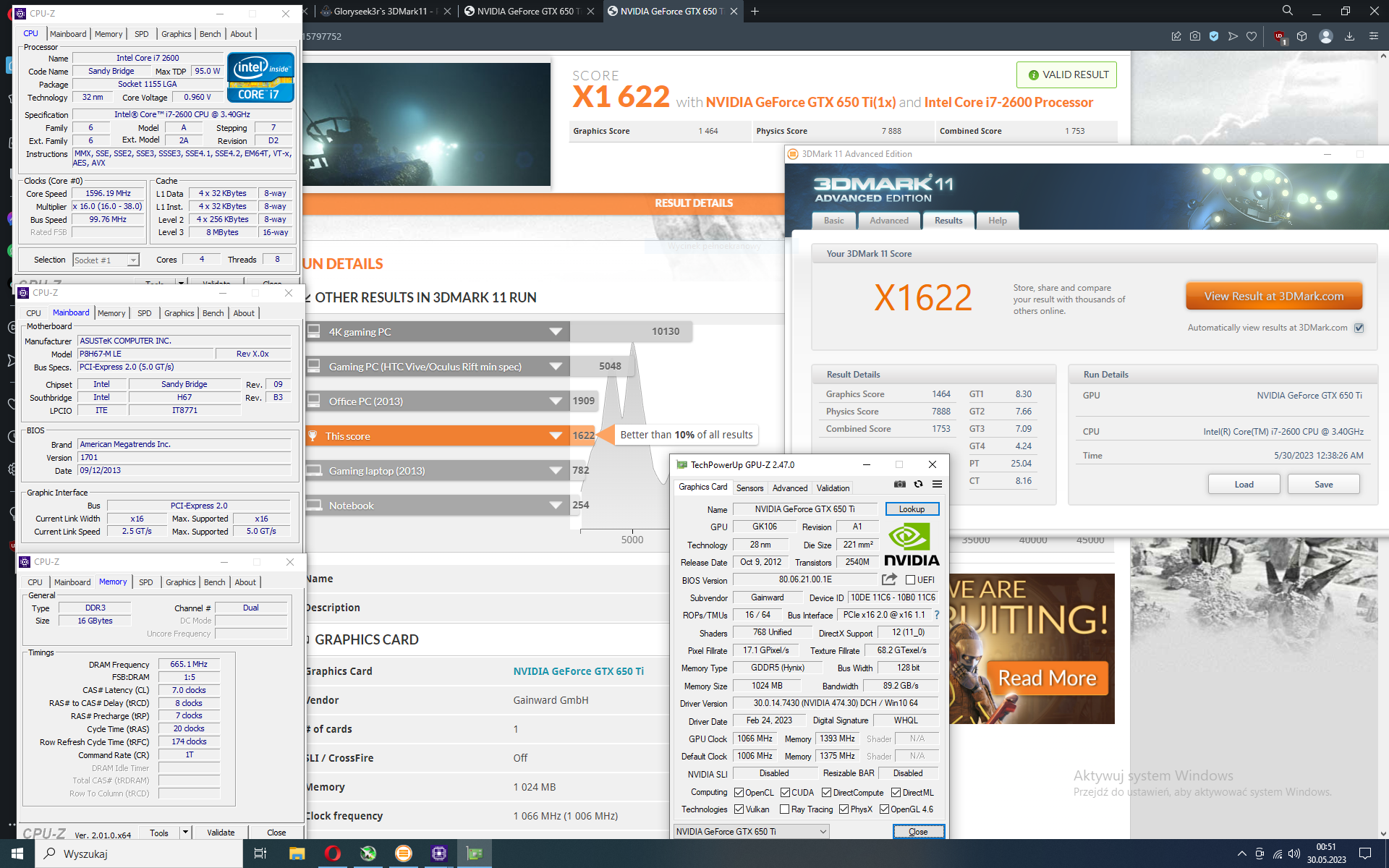This screenshot has width=1389, height=868.
Task: Open the Sensors tab in GPU-Z
Action: [x=749, y=488]
